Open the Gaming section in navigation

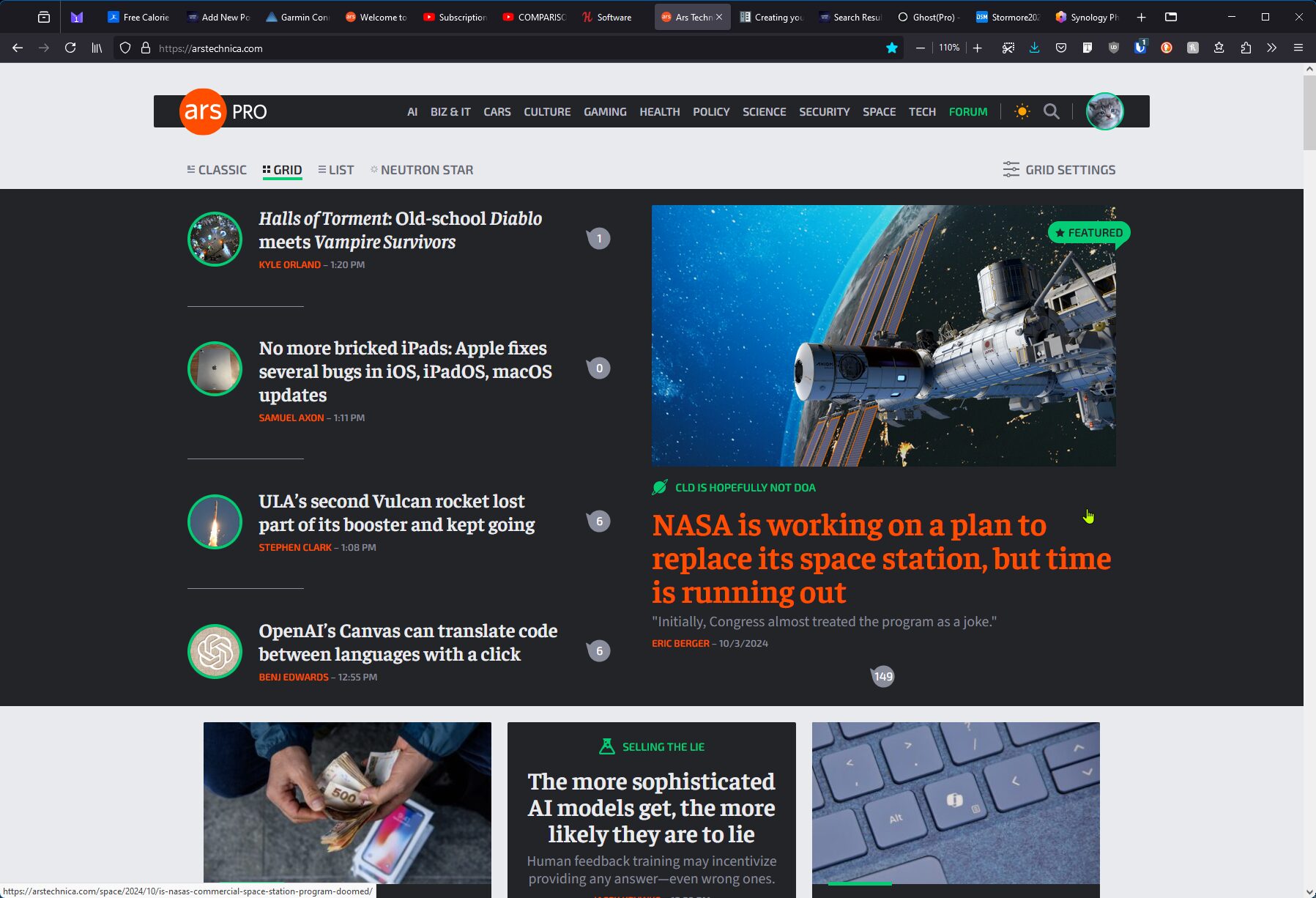point(604,111)
